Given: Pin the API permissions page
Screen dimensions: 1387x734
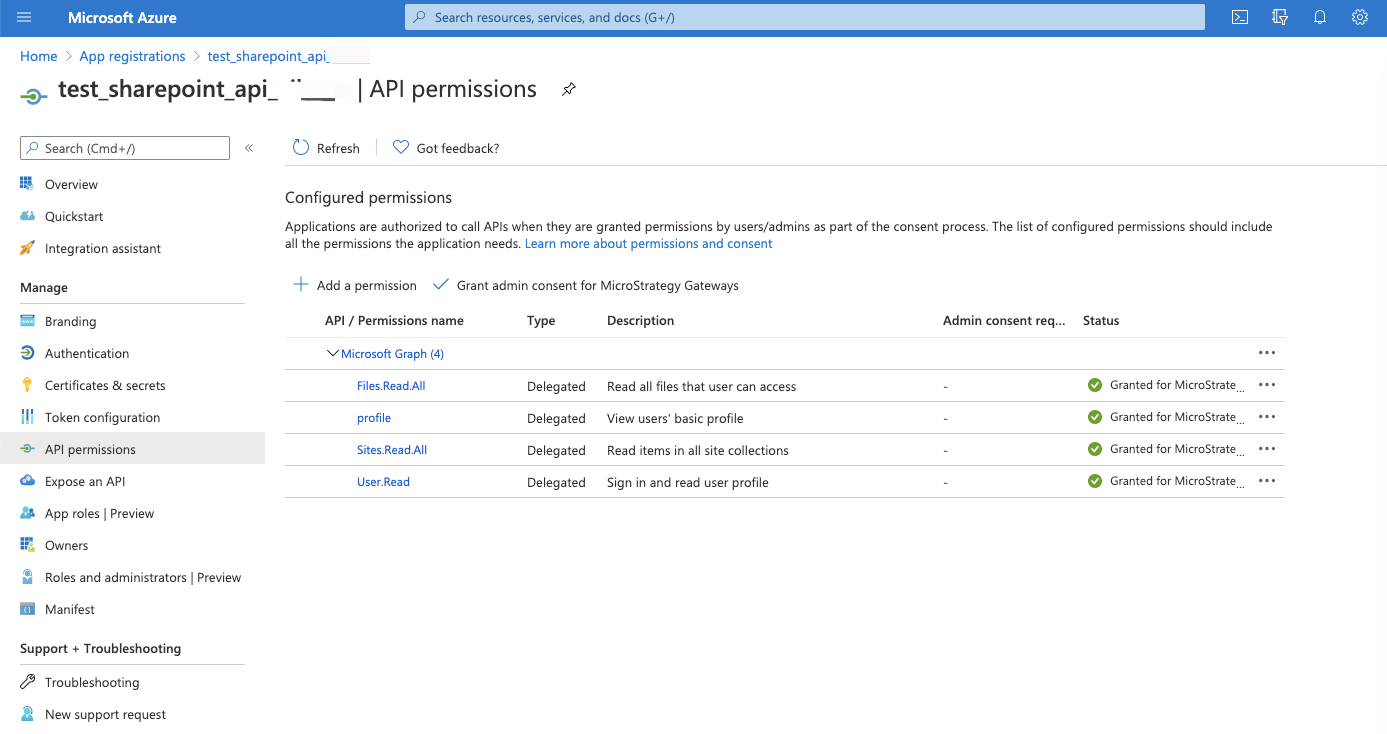Looking at the screenshot, I should coord(569,89).
